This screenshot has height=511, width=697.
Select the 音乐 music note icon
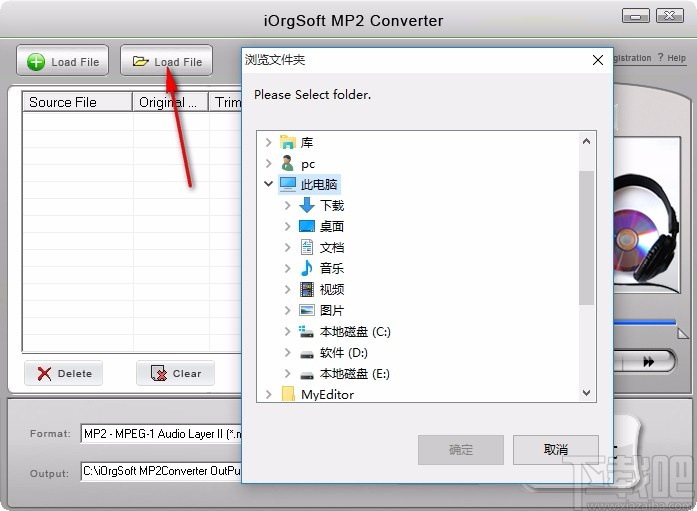(x=307, y=268)
